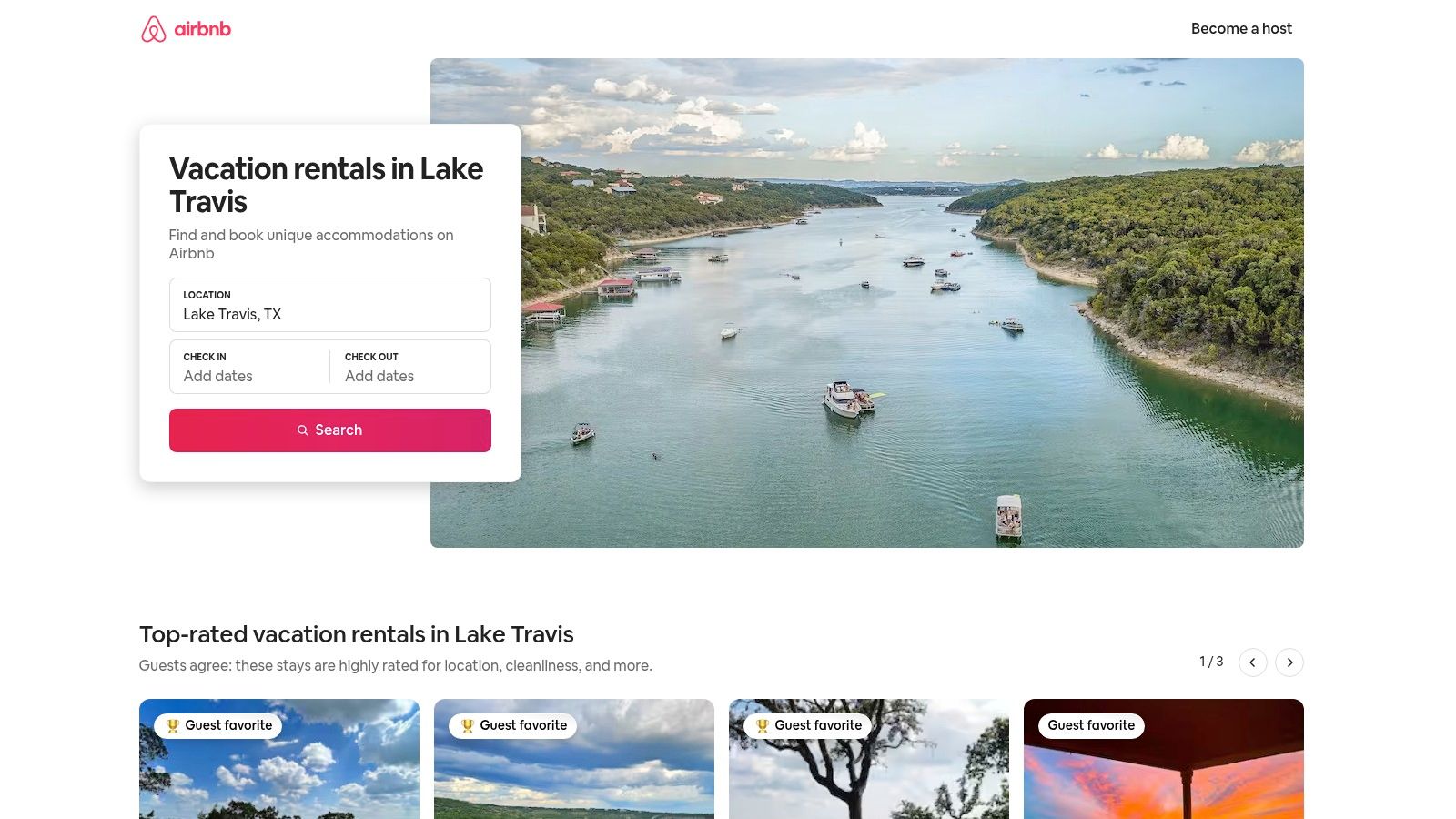
Task: Open the Check in date picker
Action: coord(249,367)
